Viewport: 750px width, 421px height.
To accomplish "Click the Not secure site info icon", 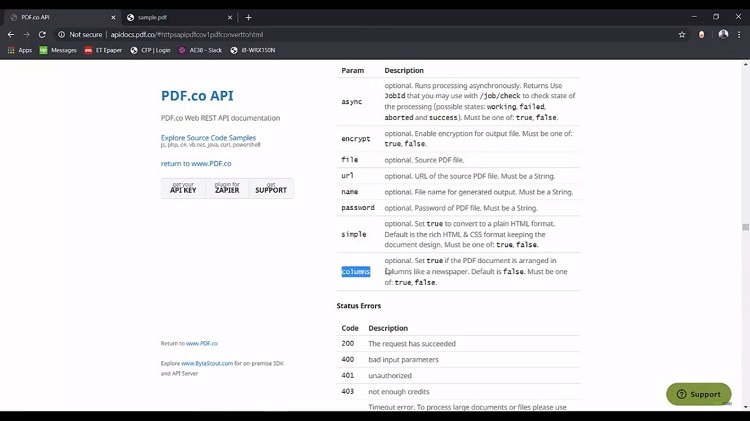I will pyautogui.click(x=61, y=34).
